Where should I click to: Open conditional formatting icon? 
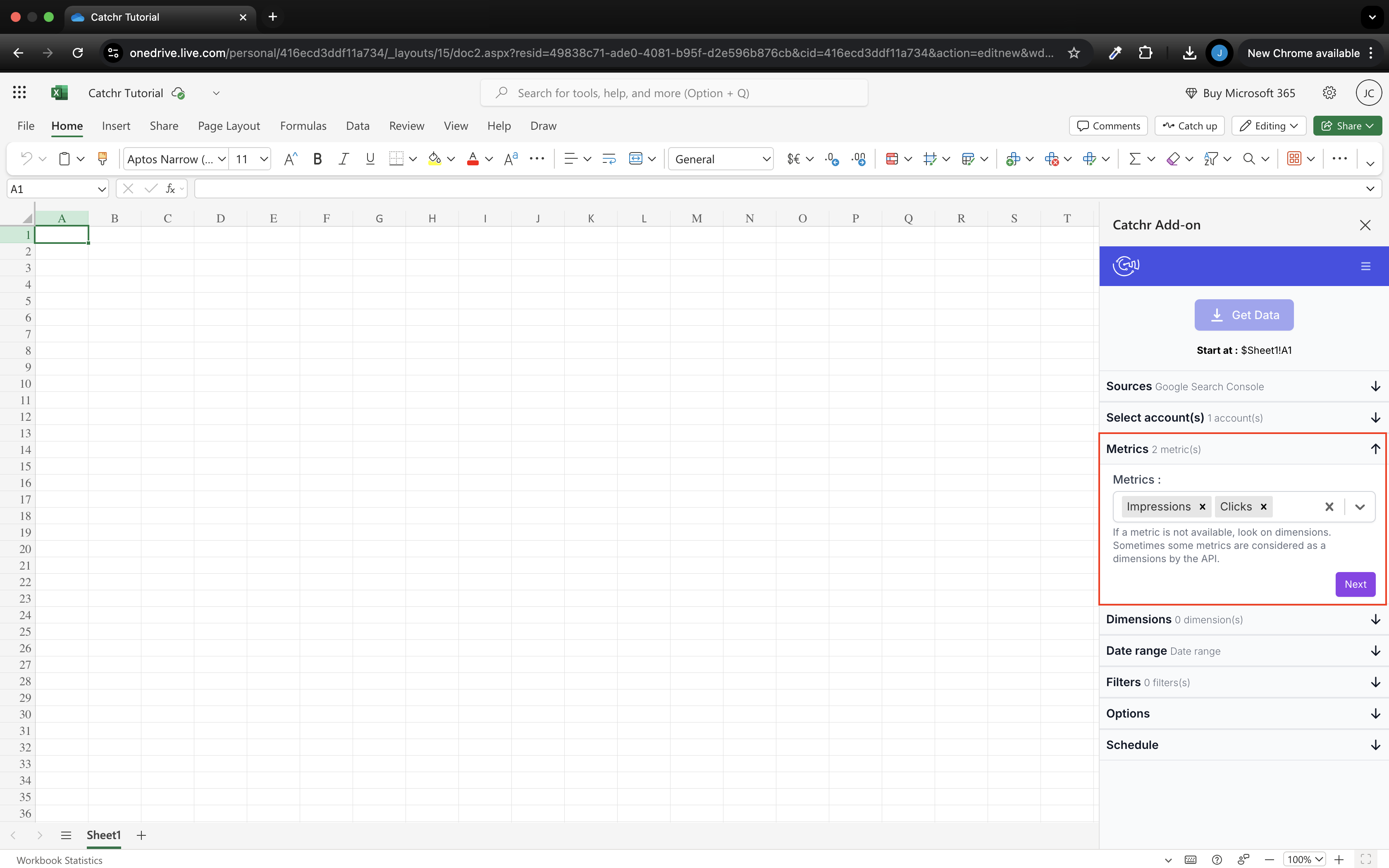tap(892, 159)
